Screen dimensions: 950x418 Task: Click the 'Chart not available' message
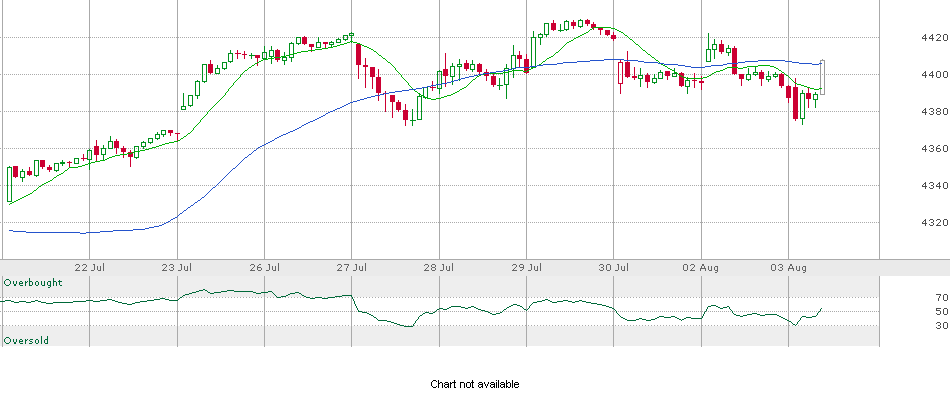(x=475, y=384)
